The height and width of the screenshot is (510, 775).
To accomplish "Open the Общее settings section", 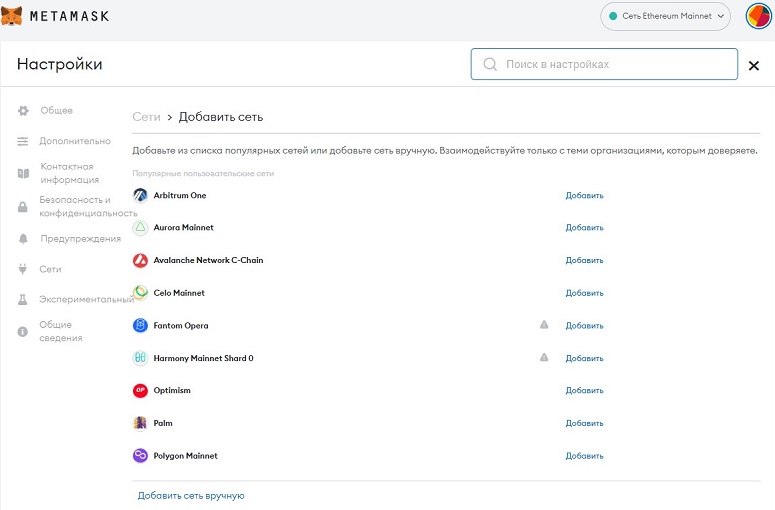I will point(56,110).
